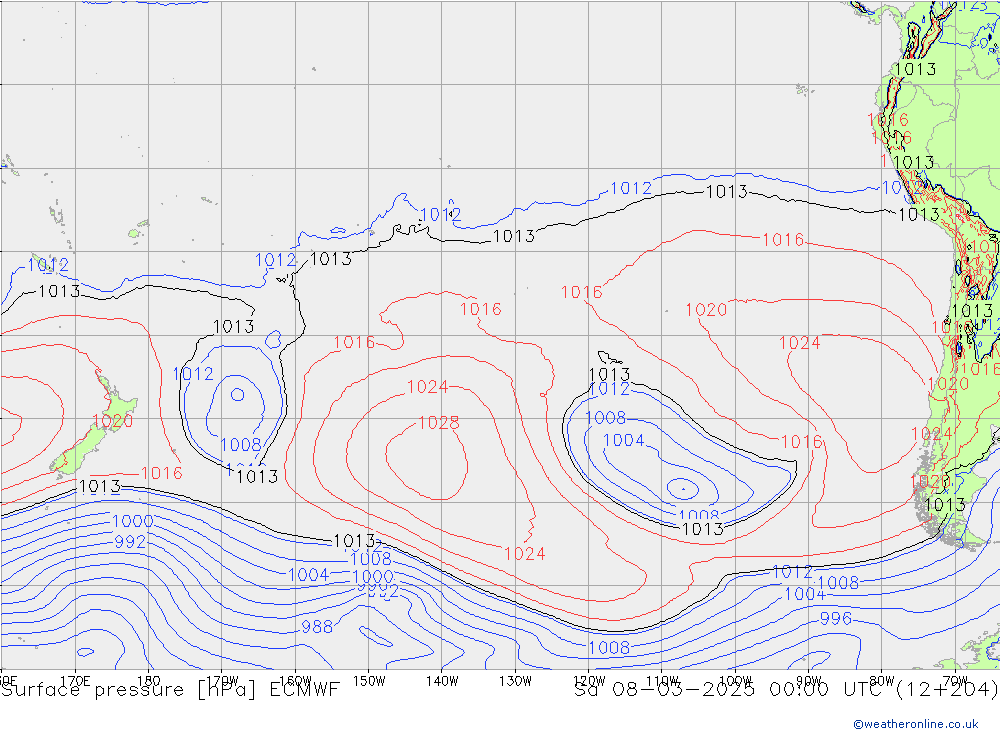Click the 90W longitude axis label
Viewport: 1000px width, 733px height.
pyautogui.click(x=809, y=681)
